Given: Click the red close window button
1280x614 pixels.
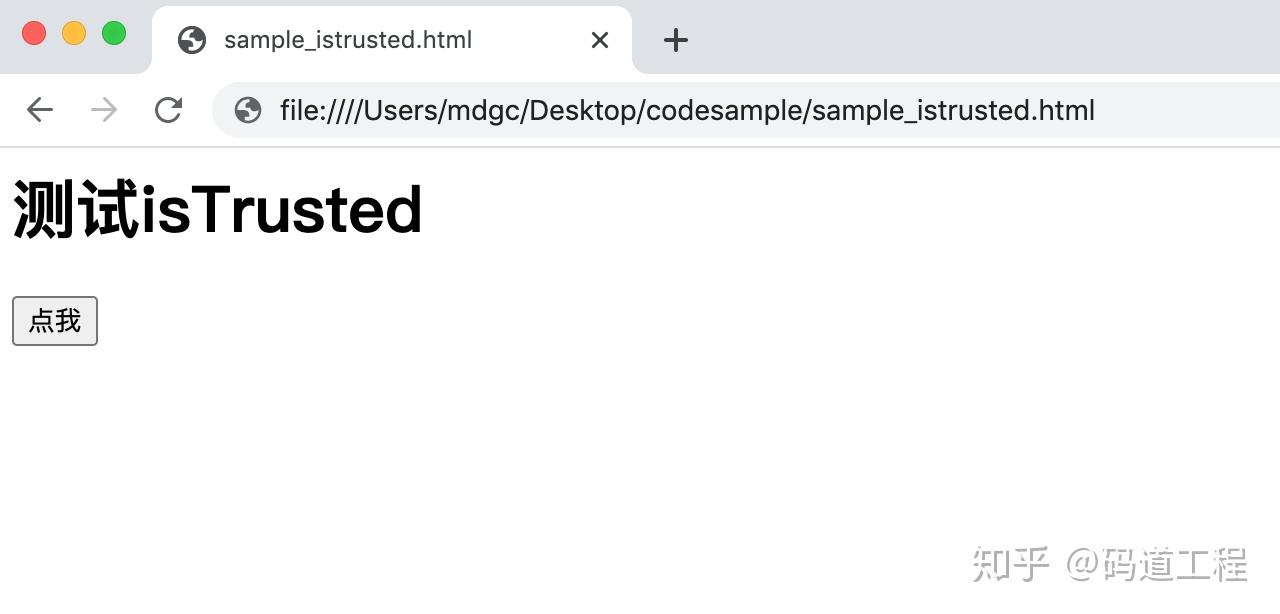Looking at the screenshot, I should [x=34, y=33].
